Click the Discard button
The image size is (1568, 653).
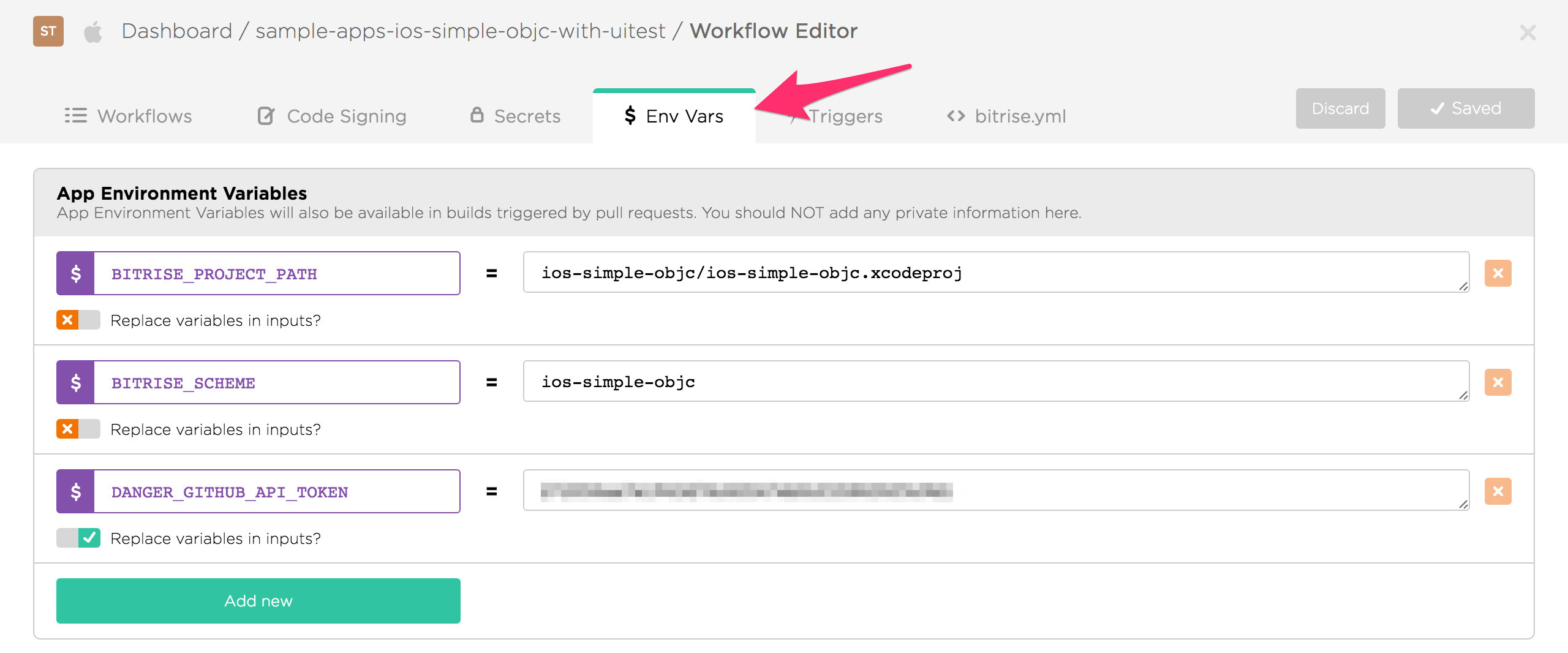pos(1340,108)
